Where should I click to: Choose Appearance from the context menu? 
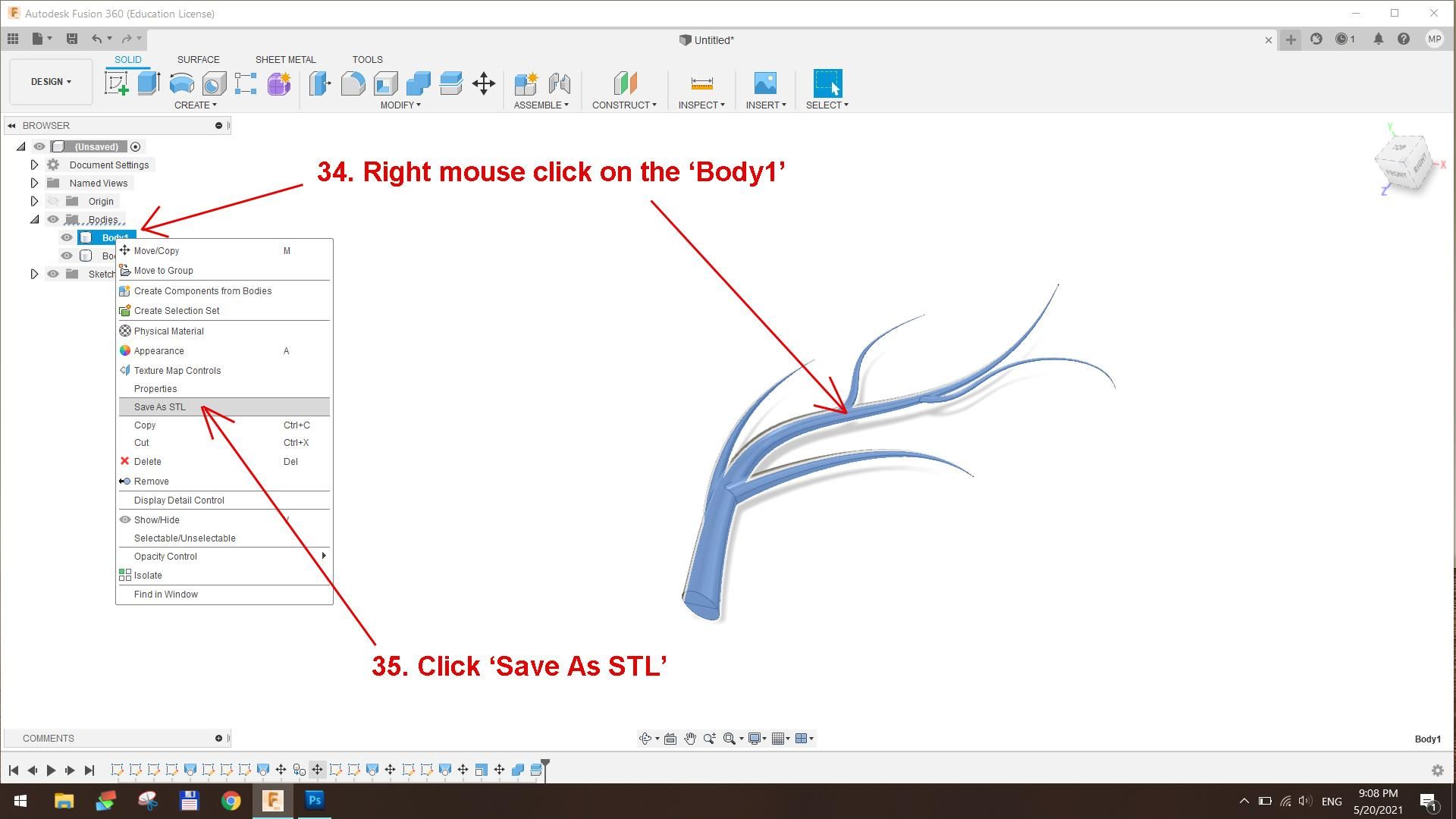click(x=158, y=351)
